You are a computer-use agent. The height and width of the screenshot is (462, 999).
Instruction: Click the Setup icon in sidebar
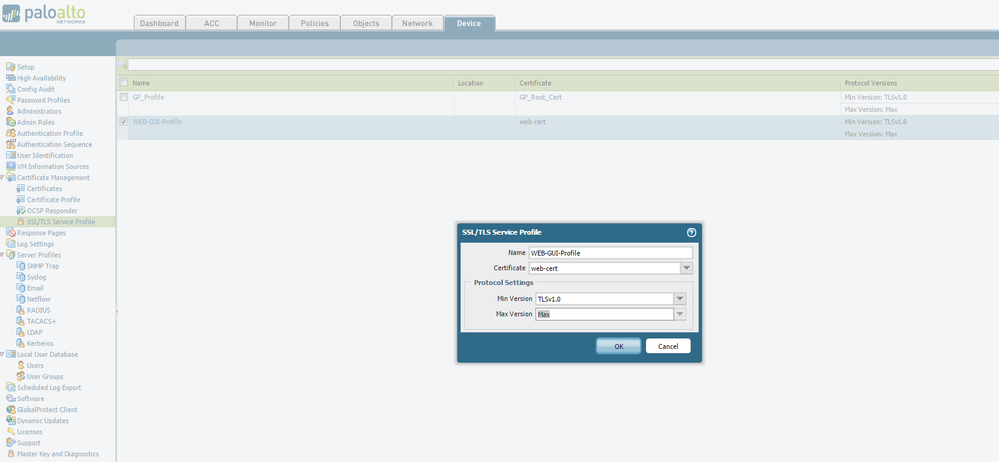11,67
